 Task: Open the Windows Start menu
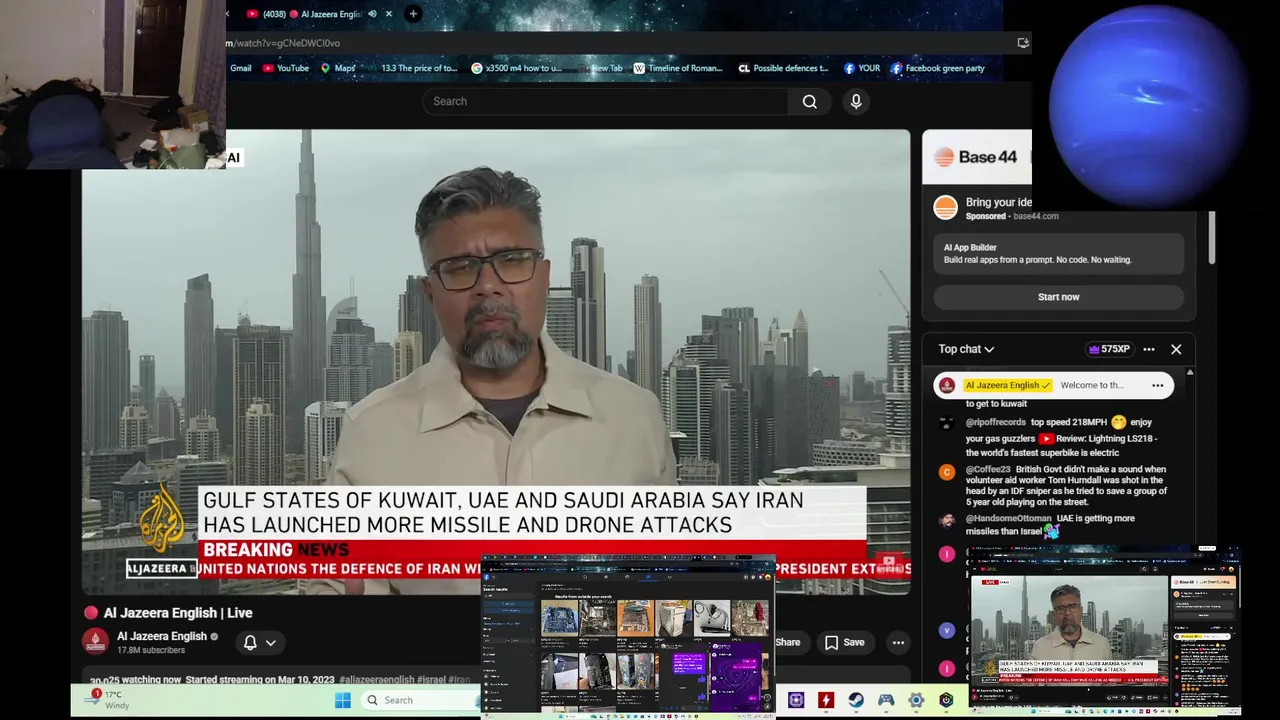[x=343, y=700]
